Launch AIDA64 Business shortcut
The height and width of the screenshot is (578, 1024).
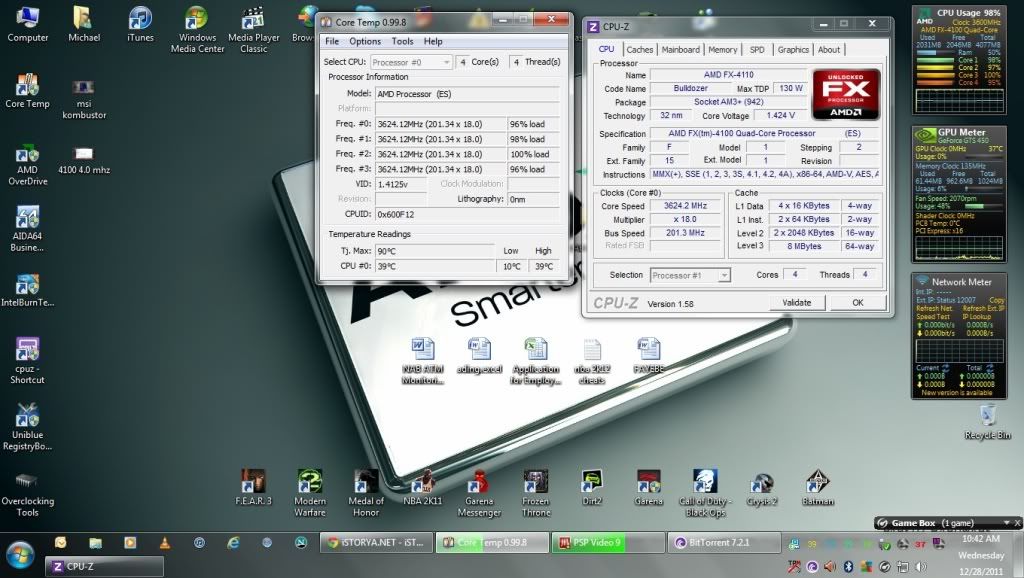coord(27,229)
